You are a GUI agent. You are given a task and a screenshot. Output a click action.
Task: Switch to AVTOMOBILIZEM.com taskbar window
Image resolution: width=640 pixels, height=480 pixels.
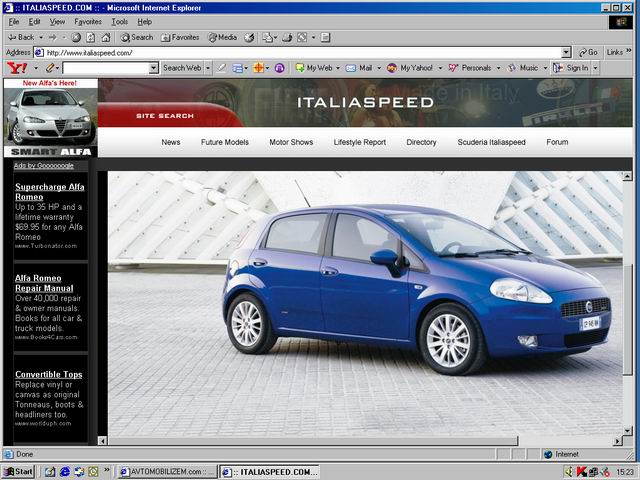click(167, 471)
